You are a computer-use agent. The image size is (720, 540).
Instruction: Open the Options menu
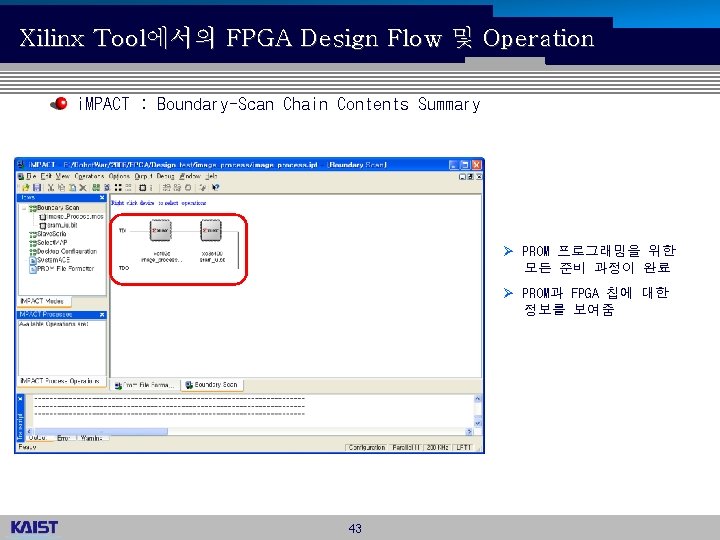pyautogui.click(x=119, y=176)
